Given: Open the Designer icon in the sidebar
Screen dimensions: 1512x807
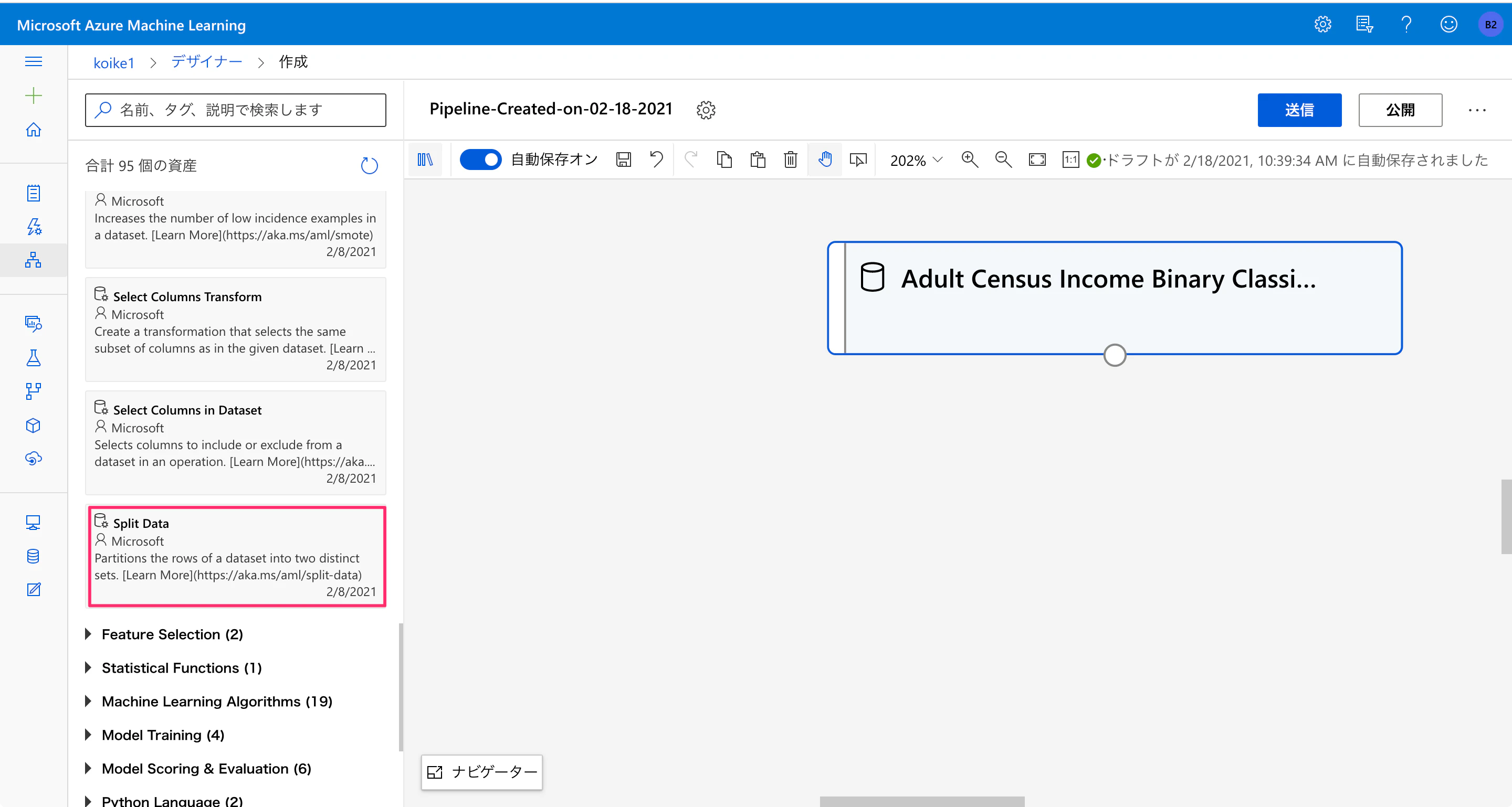Looking at the screenshot, I should (34, 260).
